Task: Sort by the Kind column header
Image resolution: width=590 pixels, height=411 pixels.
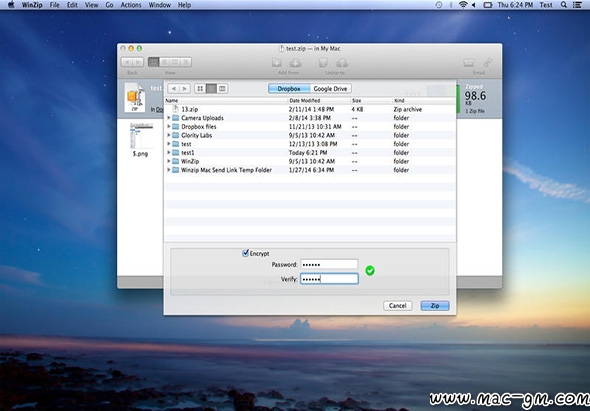Action: pos(424,100)
